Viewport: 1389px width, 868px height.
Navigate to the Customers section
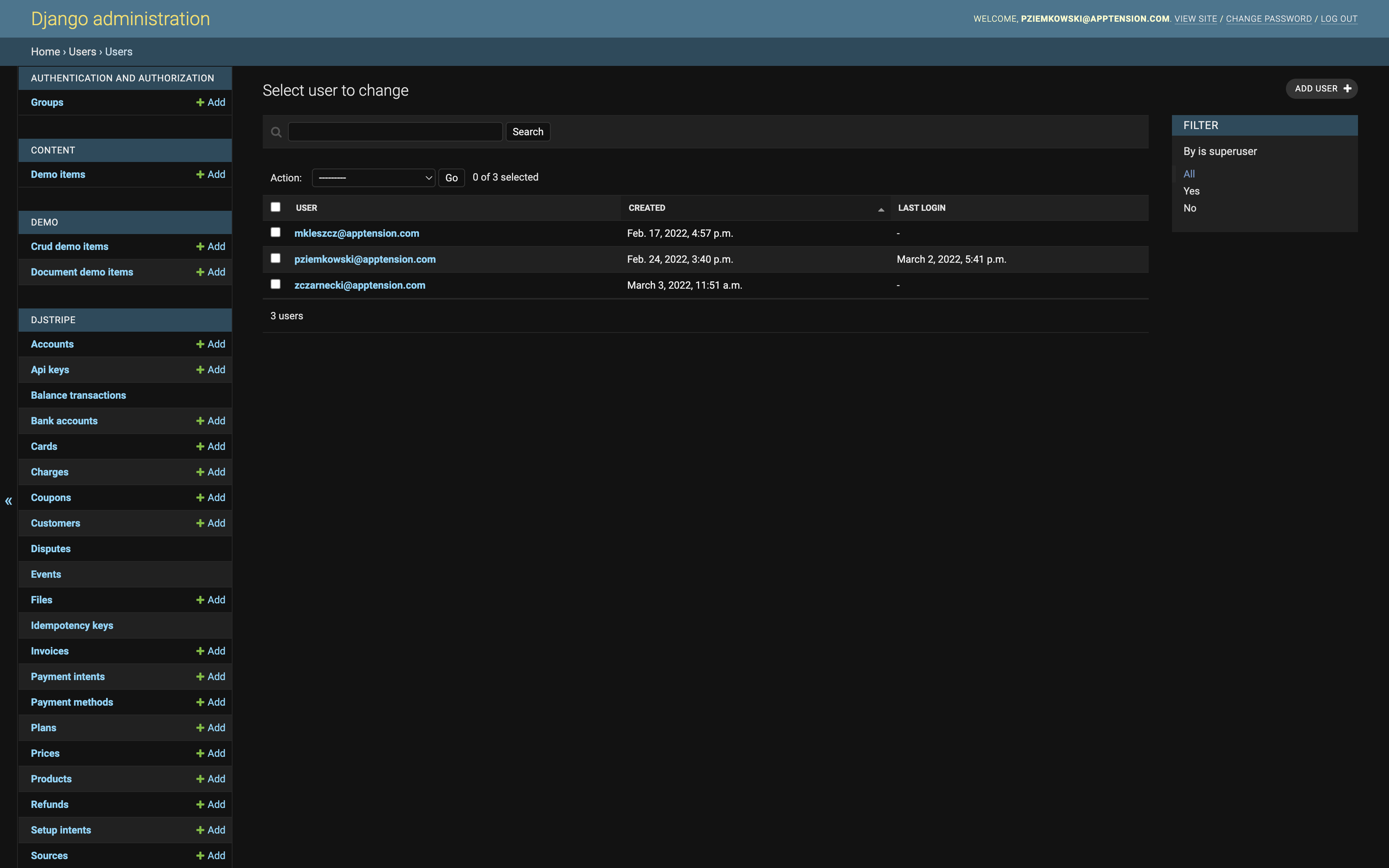55,522
